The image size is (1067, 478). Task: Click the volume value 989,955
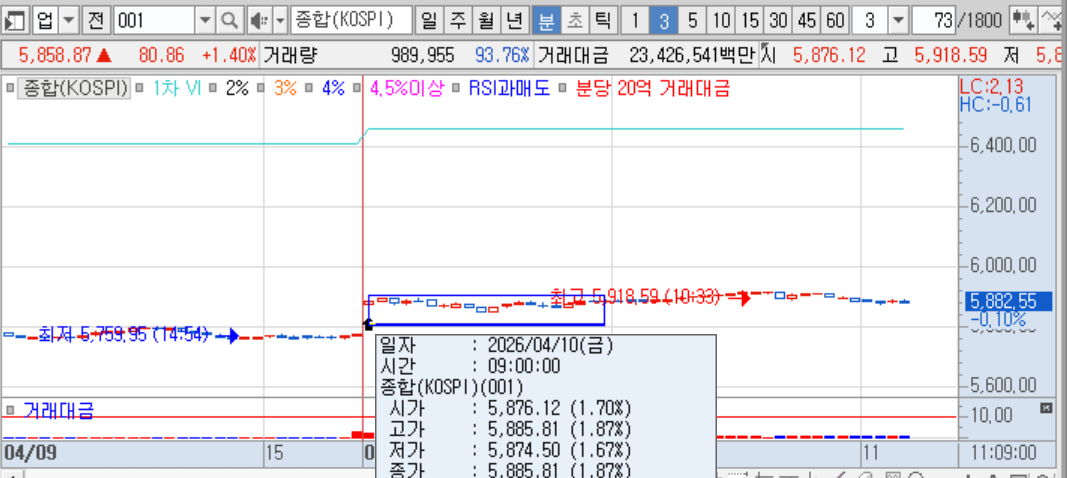click(422, 56)
